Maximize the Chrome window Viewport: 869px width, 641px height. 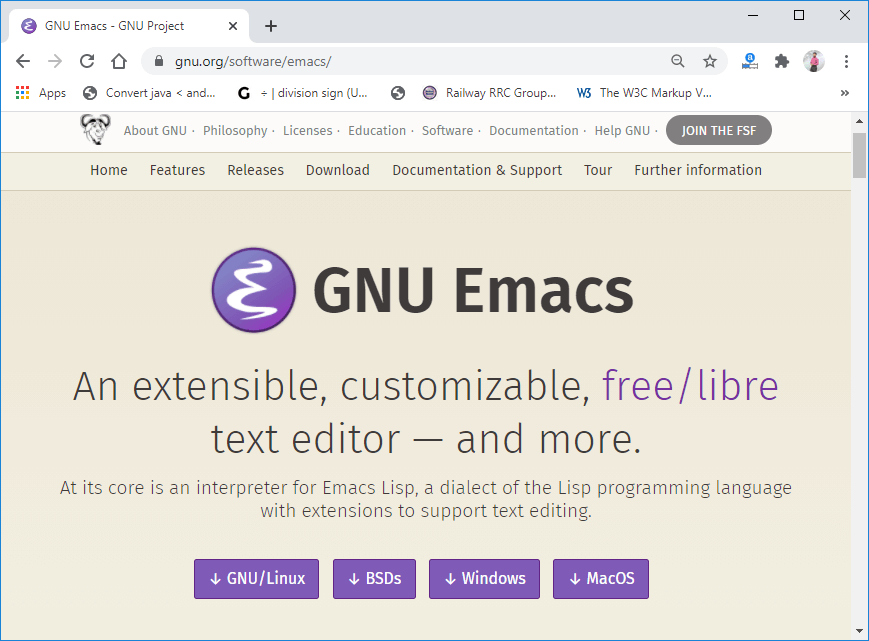(x=799, y=16)
